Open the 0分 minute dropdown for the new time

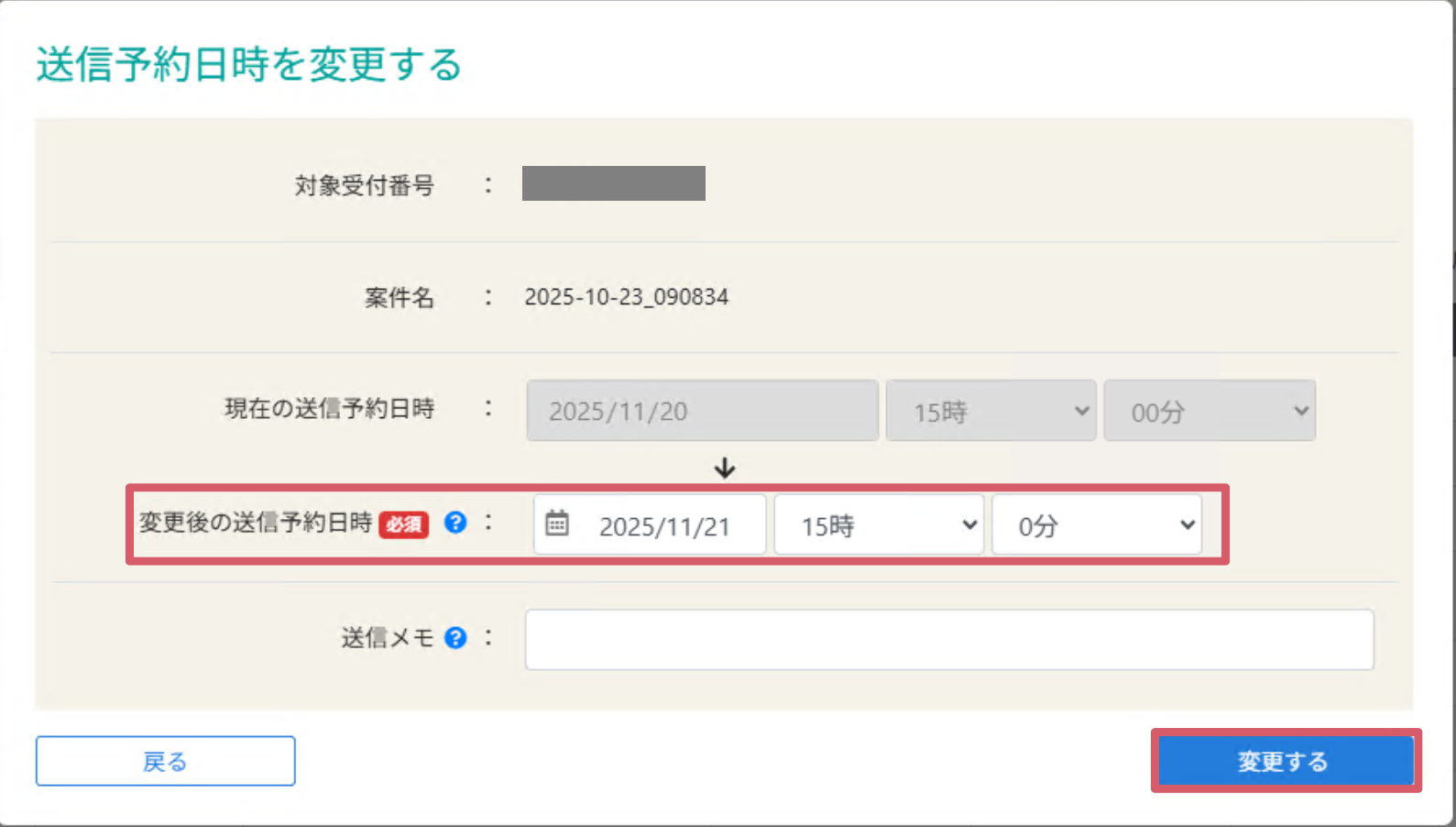[x=1097, y=524]
